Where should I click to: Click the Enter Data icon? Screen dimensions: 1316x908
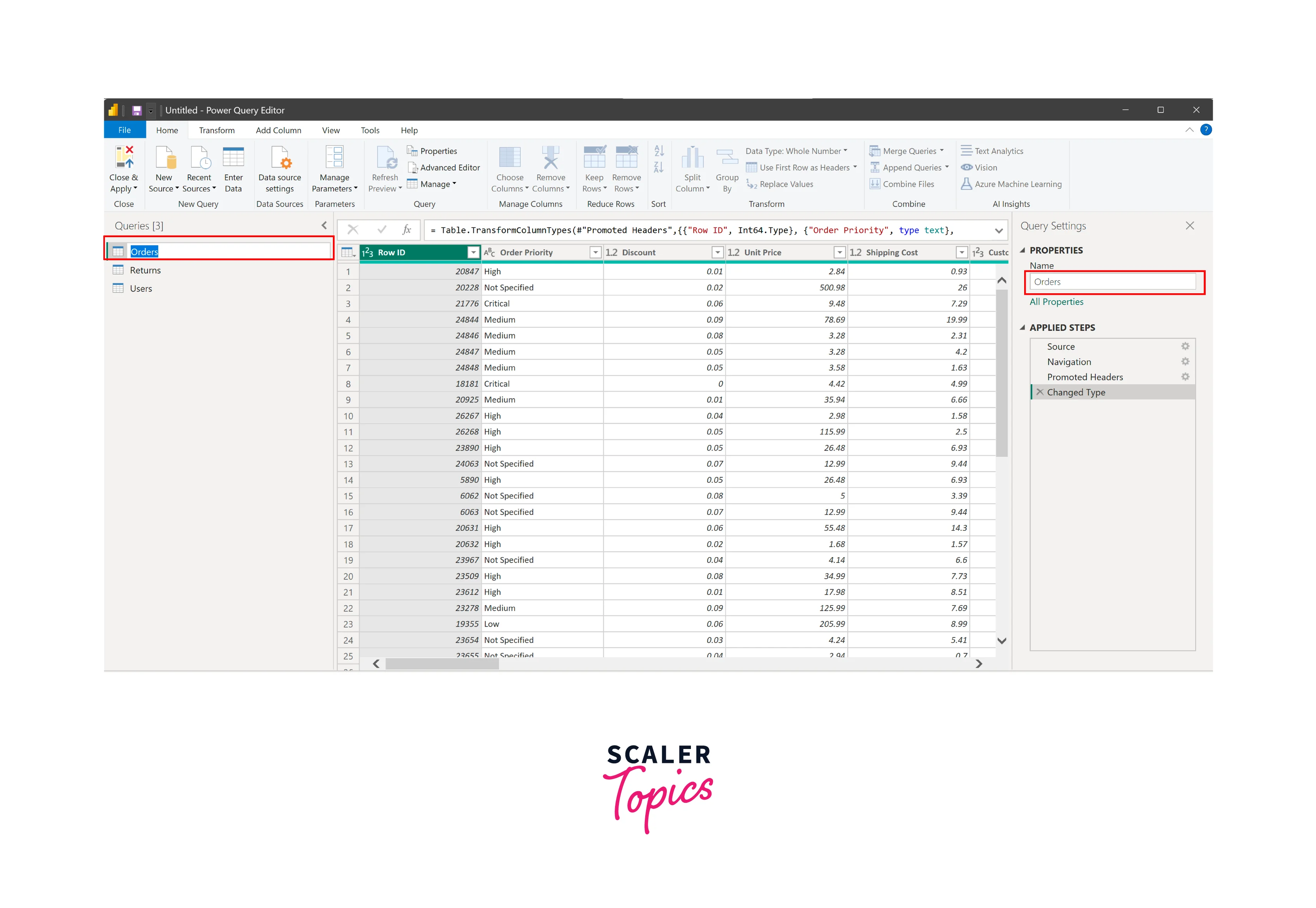tap(233, 157)
